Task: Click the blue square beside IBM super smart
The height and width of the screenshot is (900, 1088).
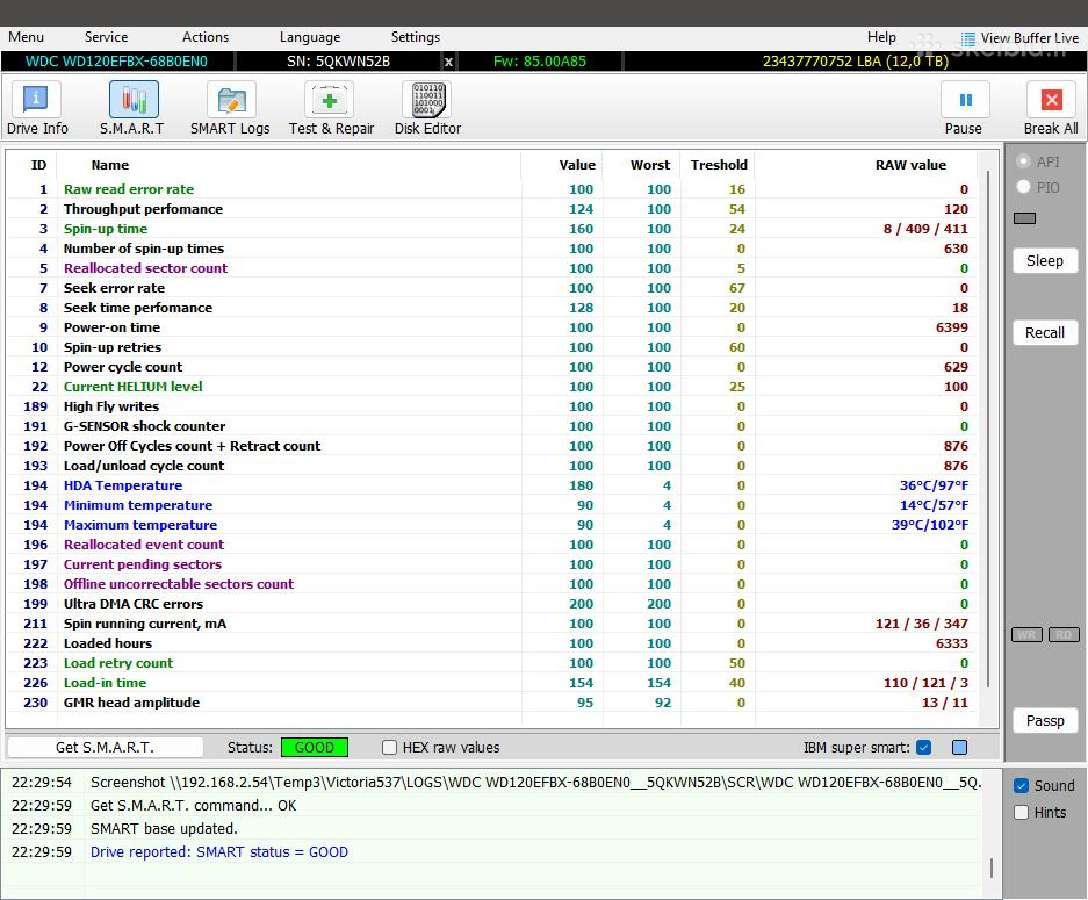Action: point(960,747)
